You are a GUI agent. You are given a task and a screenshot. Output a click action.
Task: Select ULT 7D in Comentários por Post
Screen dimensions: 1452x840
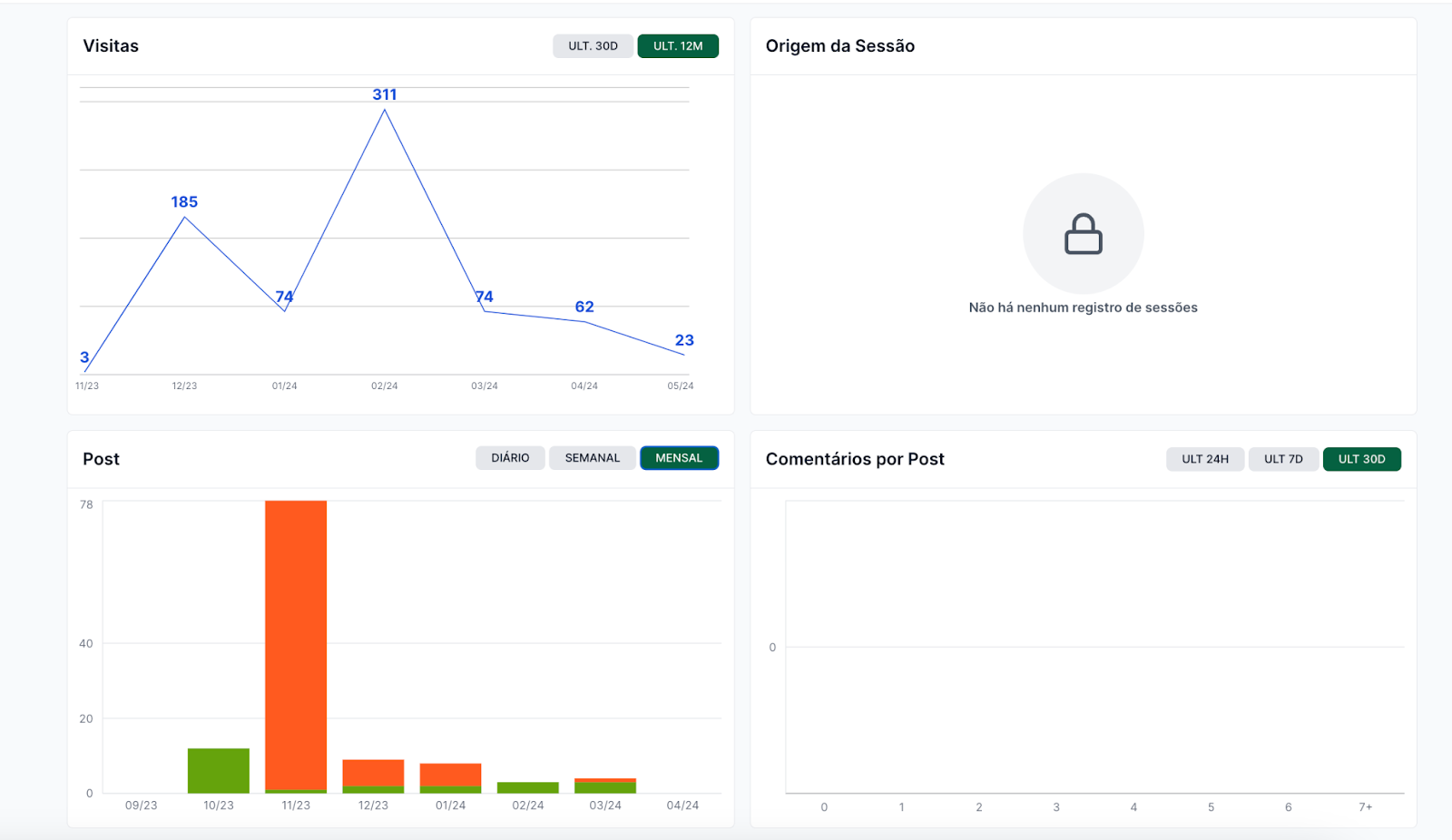pos(1283,459)
